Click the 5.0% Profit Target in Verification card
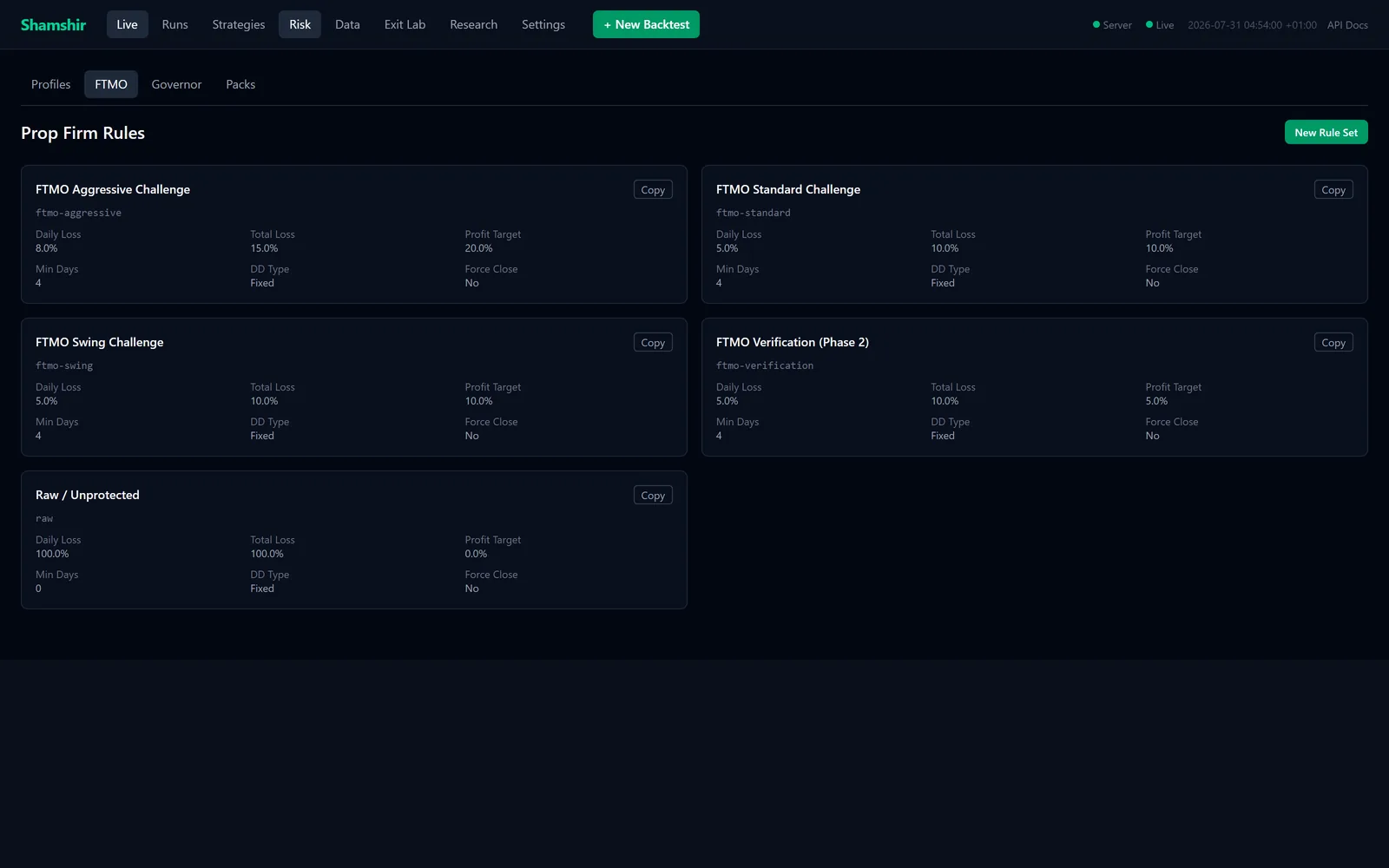Image resolution: width=1389 pixels, height=868 pixels. (1157, 401)
